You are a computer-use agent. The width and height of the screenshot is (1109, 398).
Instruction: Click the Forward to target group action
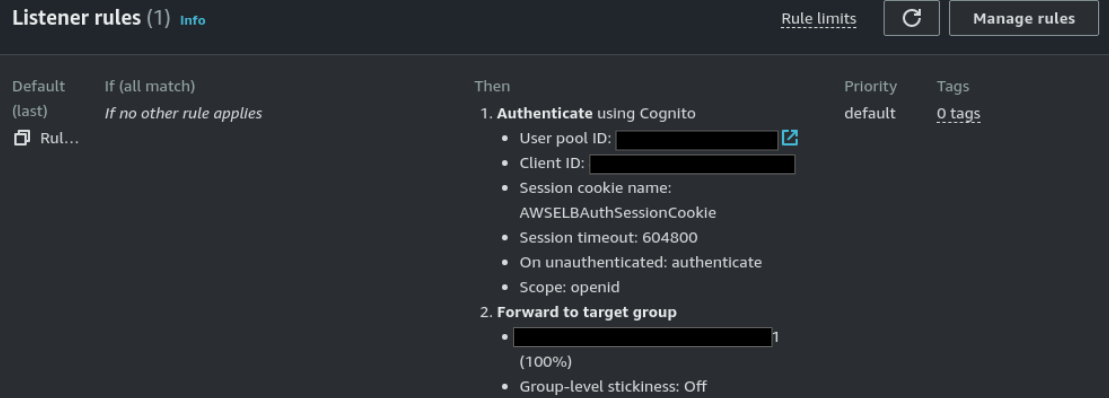tap(586, 312)
